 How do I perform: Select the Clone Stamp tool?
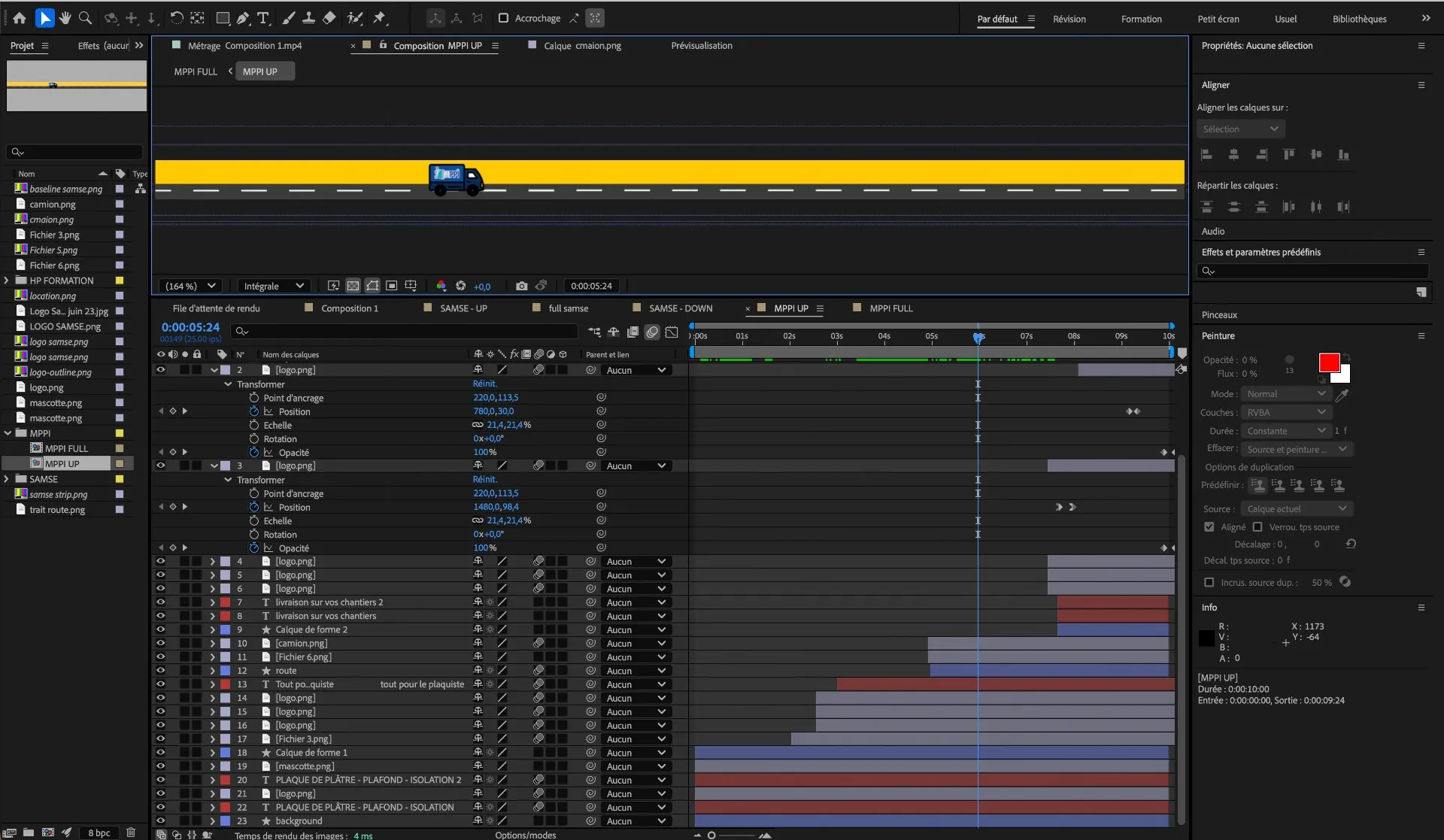tap(309, 17)
